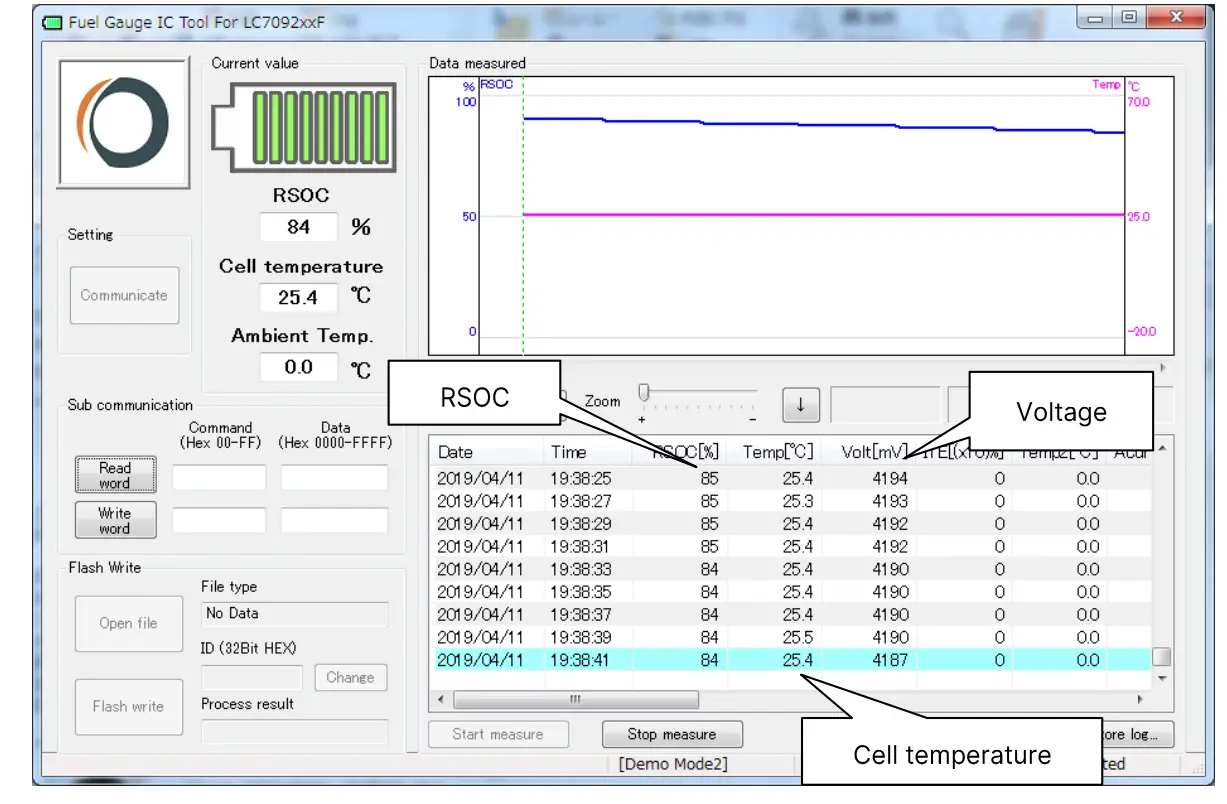This screenshot has width=1227, height=804.
Task: Click the Fuel Gauge icon in the title bar
Action: click(50, 21)
